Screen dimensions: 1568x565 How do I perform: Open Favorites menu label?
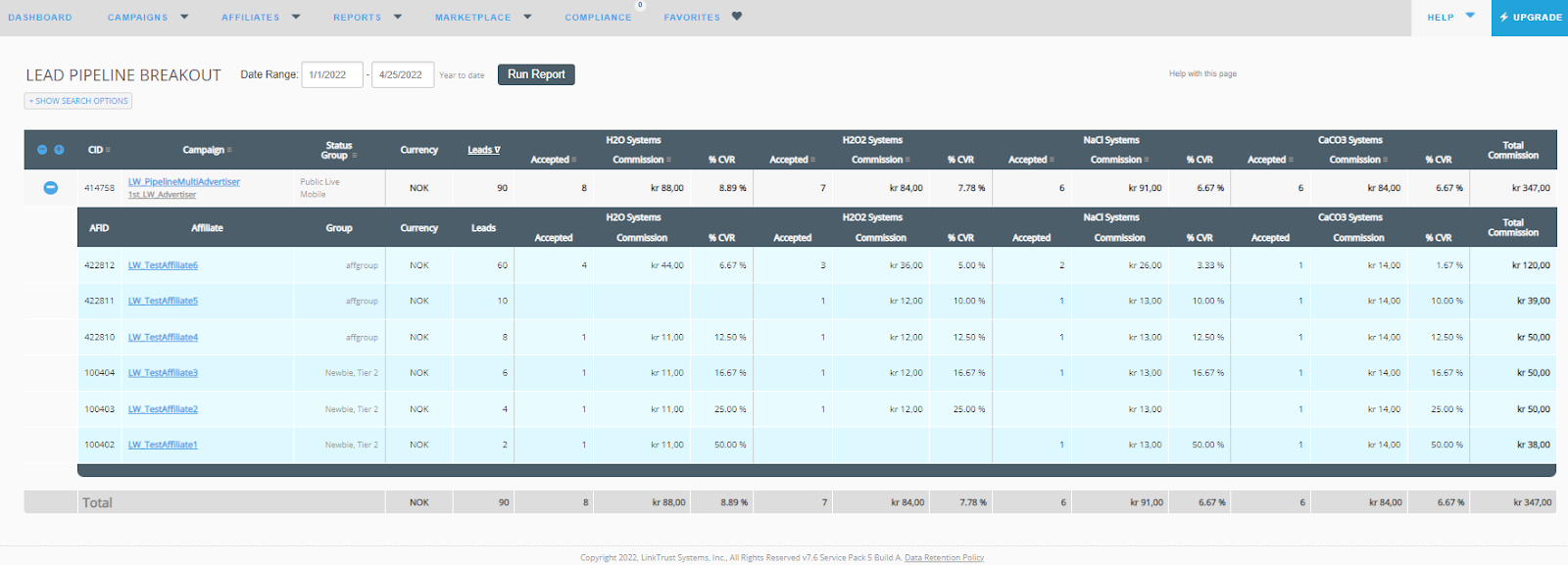pyautogui.click(x=692, y=18)
